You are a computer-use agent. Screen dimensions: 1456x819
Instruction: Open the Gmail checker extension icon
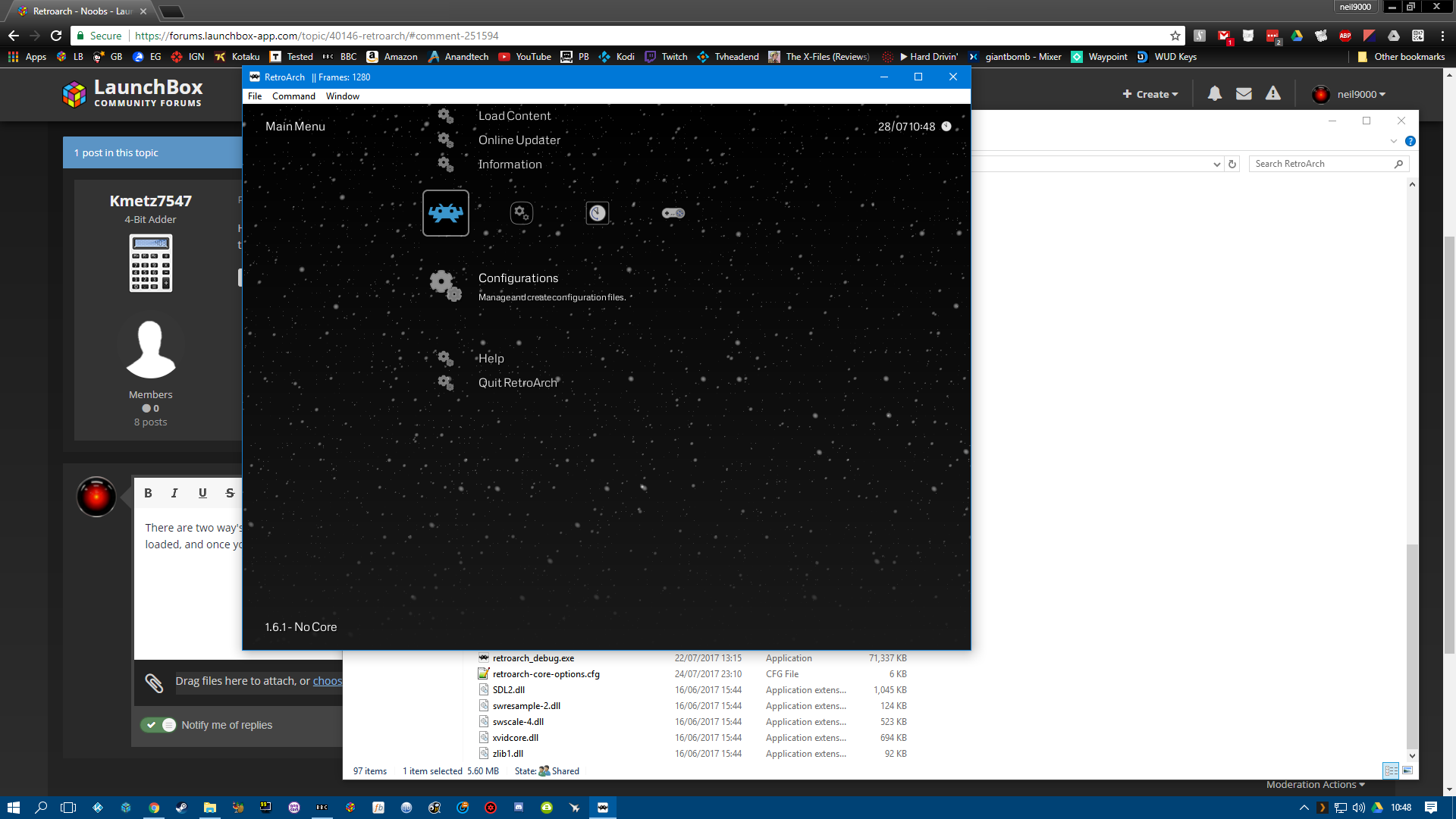pyautogui.click(x=1224, y=36)
